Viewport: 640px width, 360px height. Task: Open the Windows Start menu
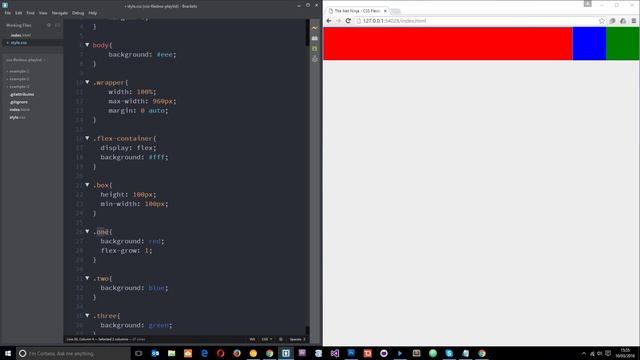coord(8,353)
